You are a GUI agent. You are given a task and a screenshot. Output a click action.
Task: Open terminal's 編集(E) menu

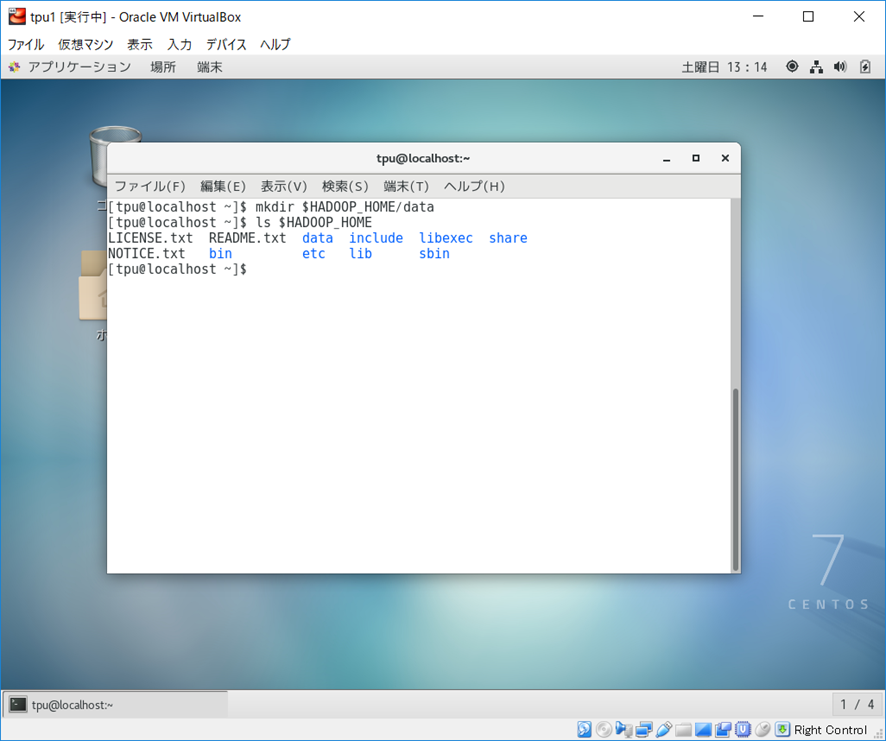point(222,186)
